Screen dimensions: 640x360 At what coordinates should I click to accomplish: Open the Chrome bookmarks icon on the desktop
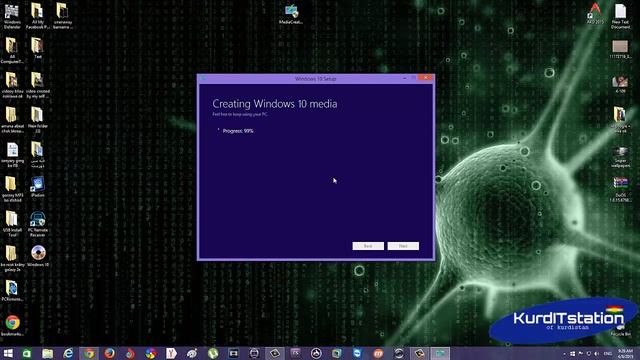click(x=12, y=325)
